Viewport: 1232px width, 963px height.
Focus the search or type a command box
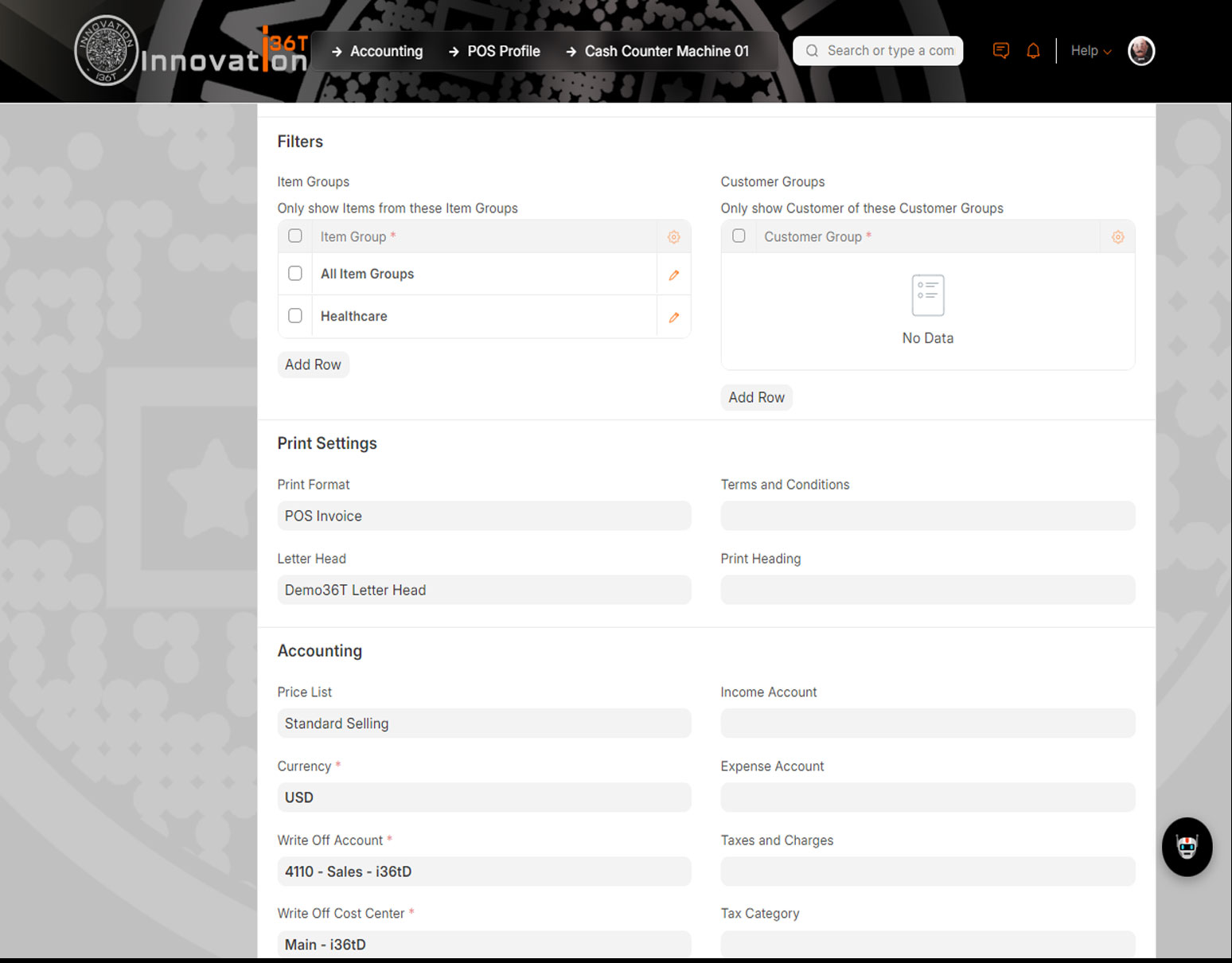(x=879, y=51)
